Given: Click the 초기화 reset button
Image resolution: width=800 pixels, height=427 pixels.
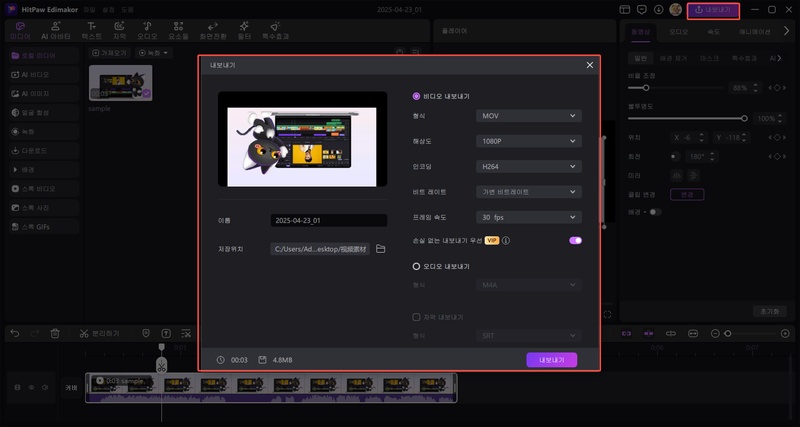Looking at the screenshot, I should click(x=769, y=311).
